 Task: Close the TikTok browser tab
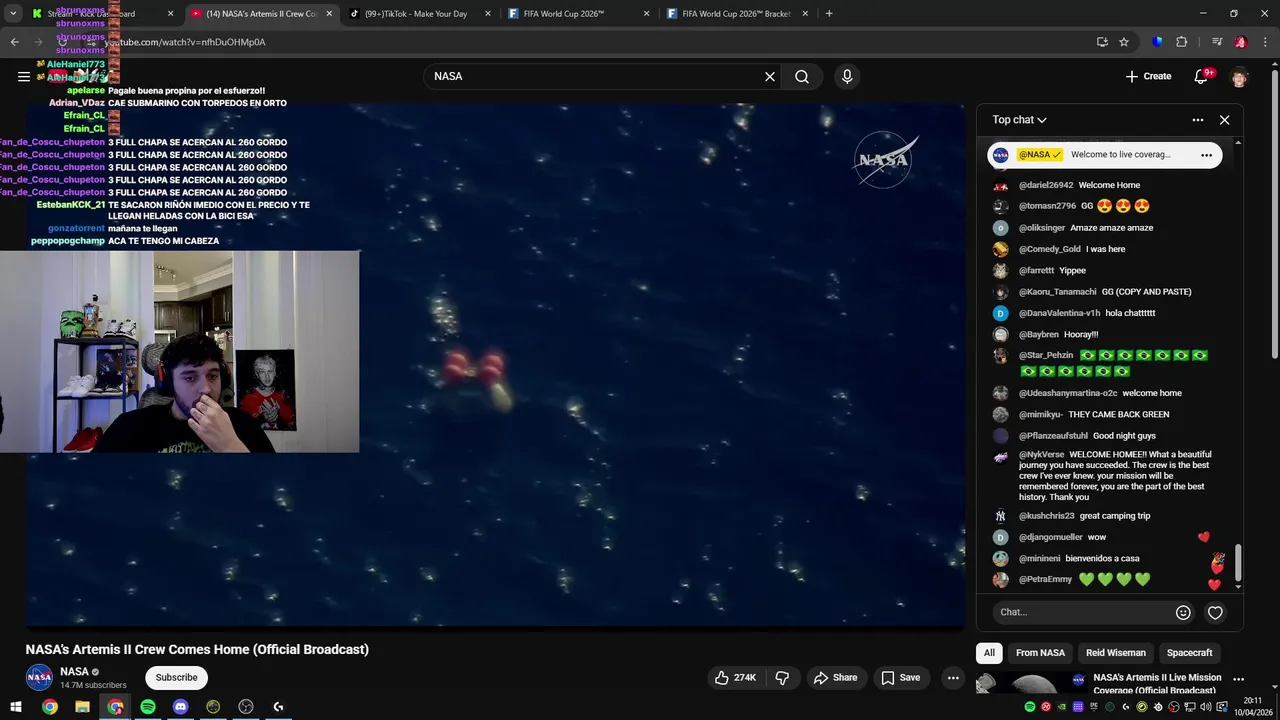[x=488, y=14]
